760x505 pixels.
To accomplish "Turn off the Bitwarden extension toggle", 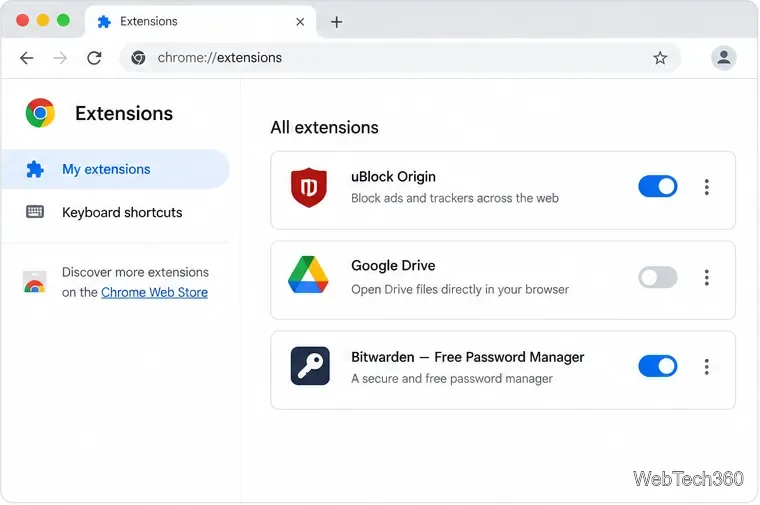I will (x=658, y=366).
